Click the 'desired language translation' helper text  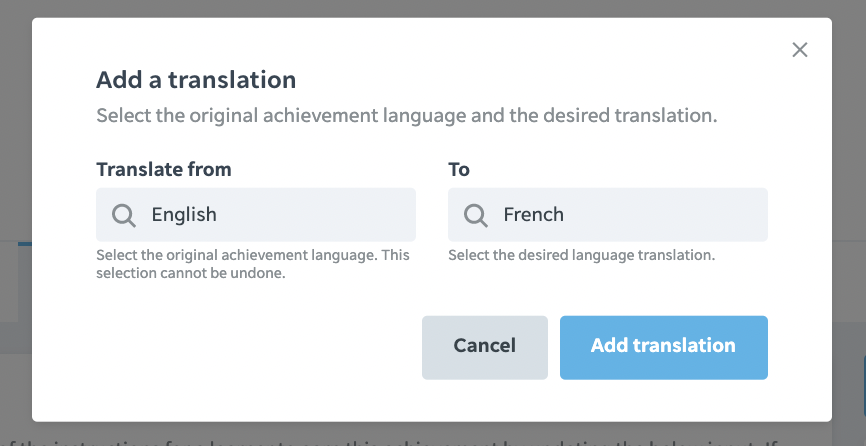(x=581, y=255)
